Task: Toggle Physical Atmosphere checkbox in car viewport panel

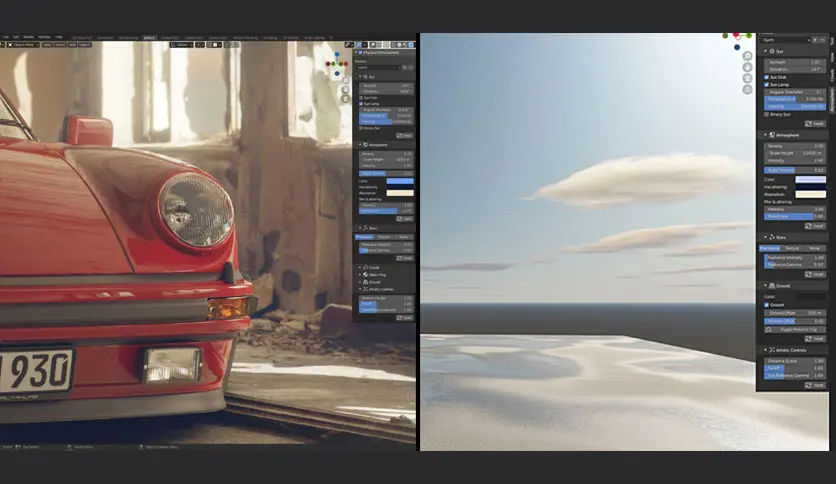Action: 360,53
